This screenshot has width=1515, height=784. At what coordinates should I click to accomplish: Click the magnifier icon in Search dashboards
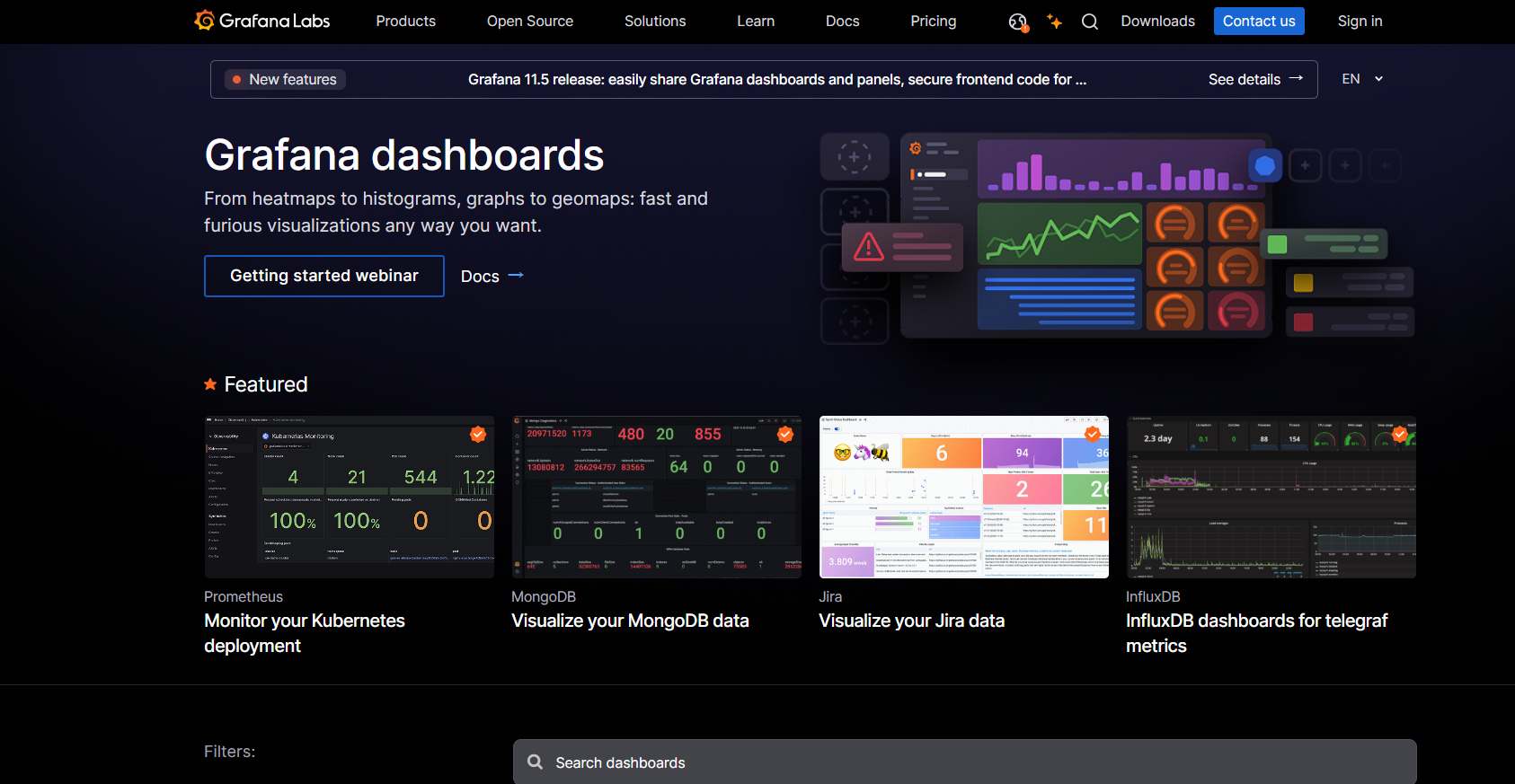pyautogui.click(x=535, y=762)
